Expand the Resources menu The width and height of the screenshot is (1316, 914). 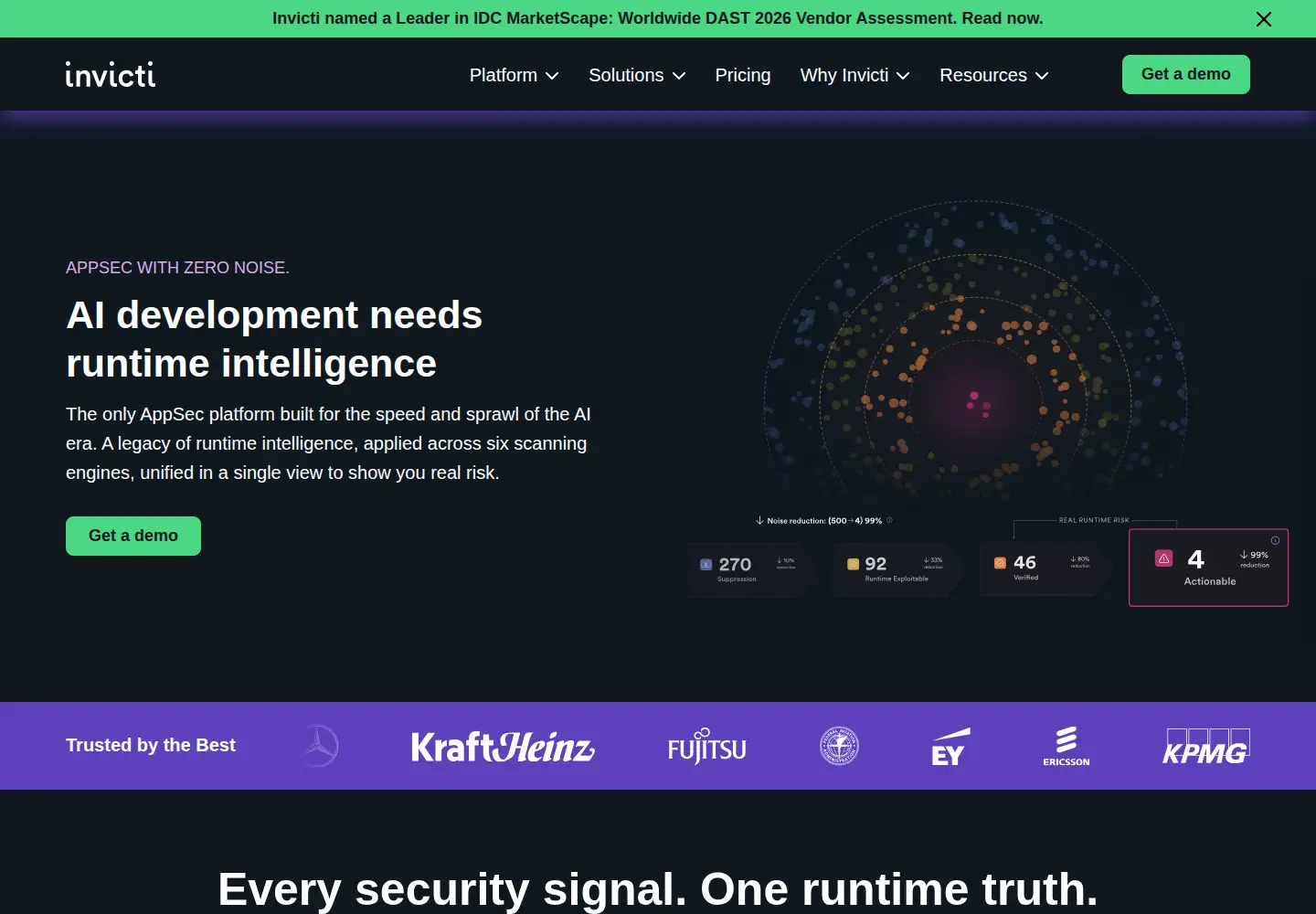tap(994, 75)
